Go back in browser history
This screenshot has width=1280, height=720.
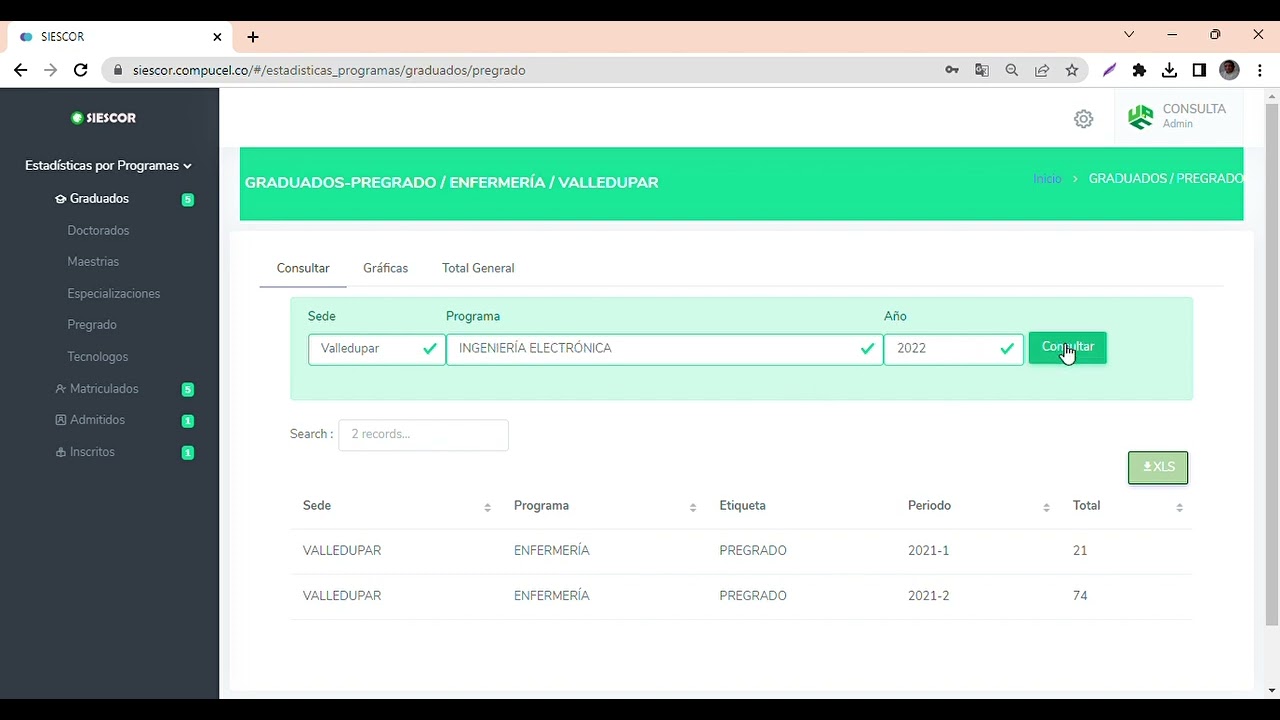[x=21, y=70]
